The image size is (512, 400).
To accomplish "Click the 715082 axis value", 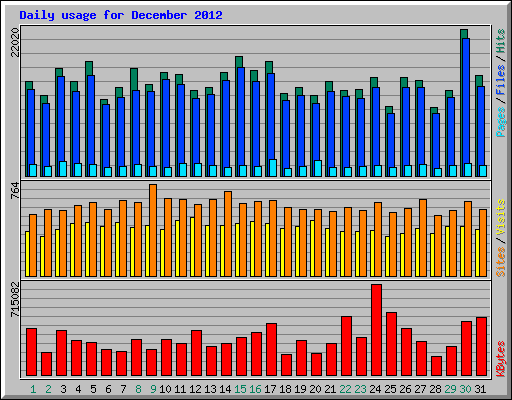I will coord(15,299).
